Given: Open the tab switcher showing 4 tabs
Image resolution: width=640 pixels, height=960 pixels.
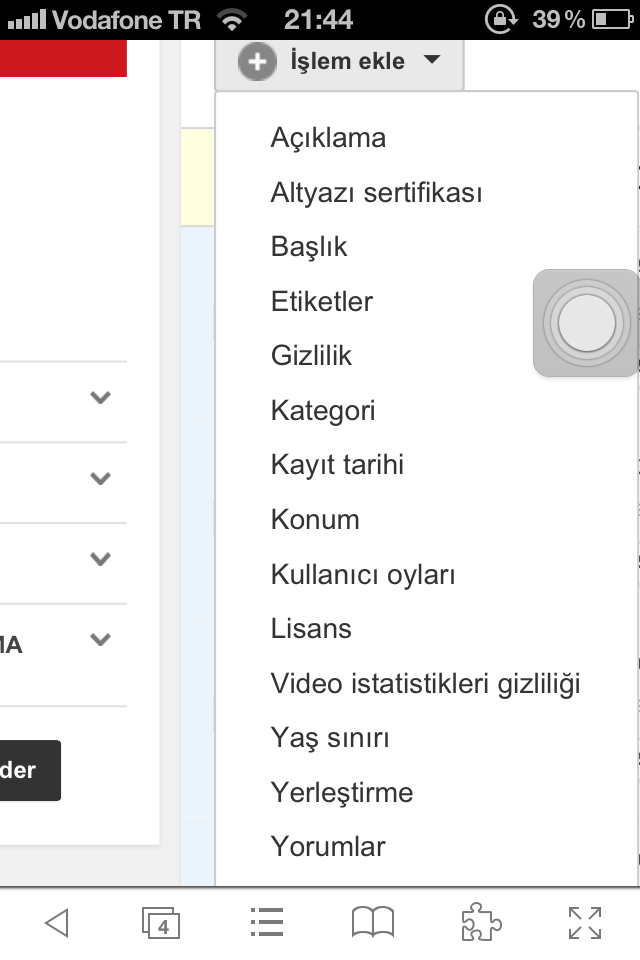Looking at the screenshot, I should (161, 923).
